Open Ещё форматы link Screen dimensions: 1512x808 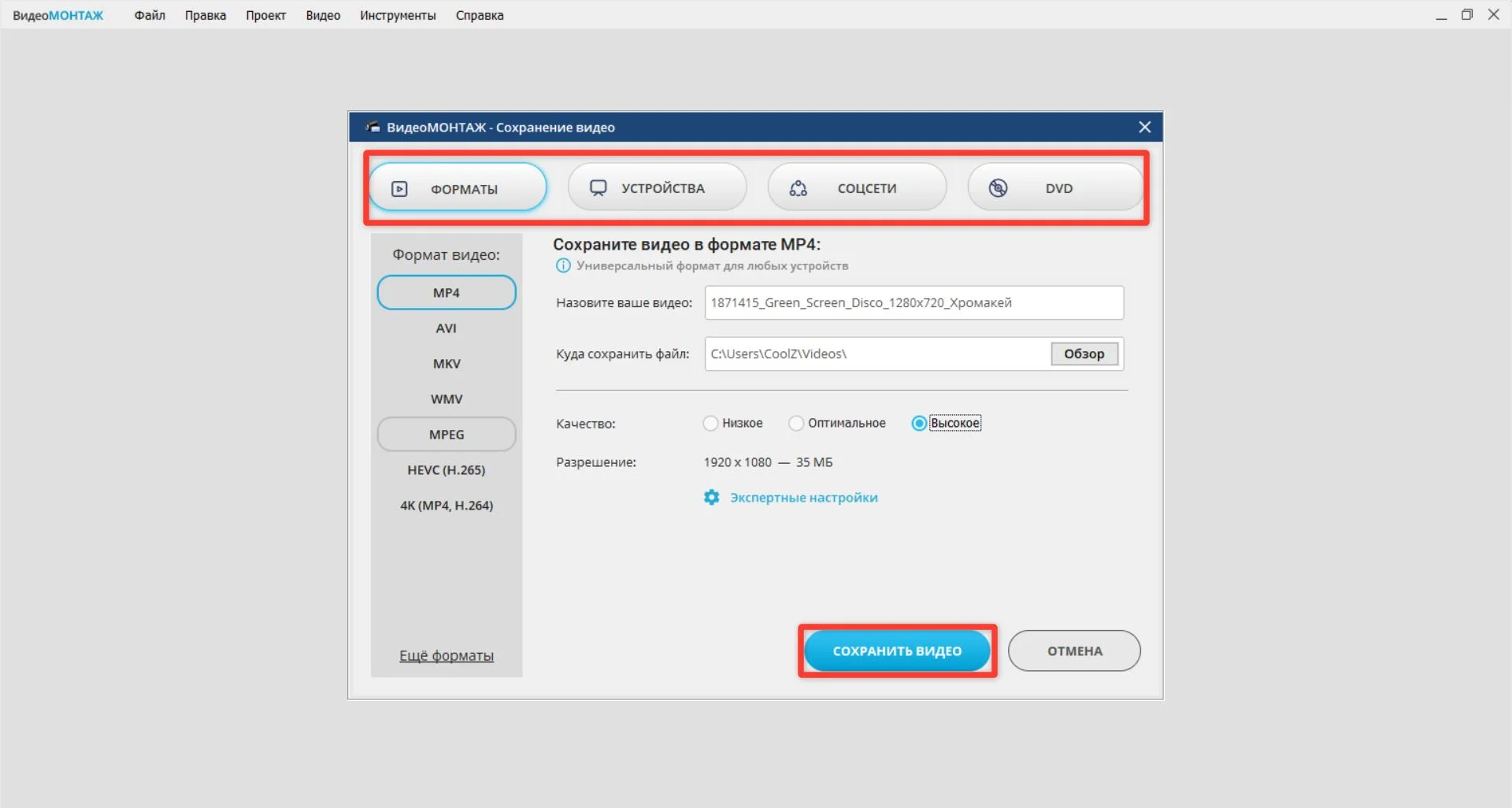click(x=447, y=656)
